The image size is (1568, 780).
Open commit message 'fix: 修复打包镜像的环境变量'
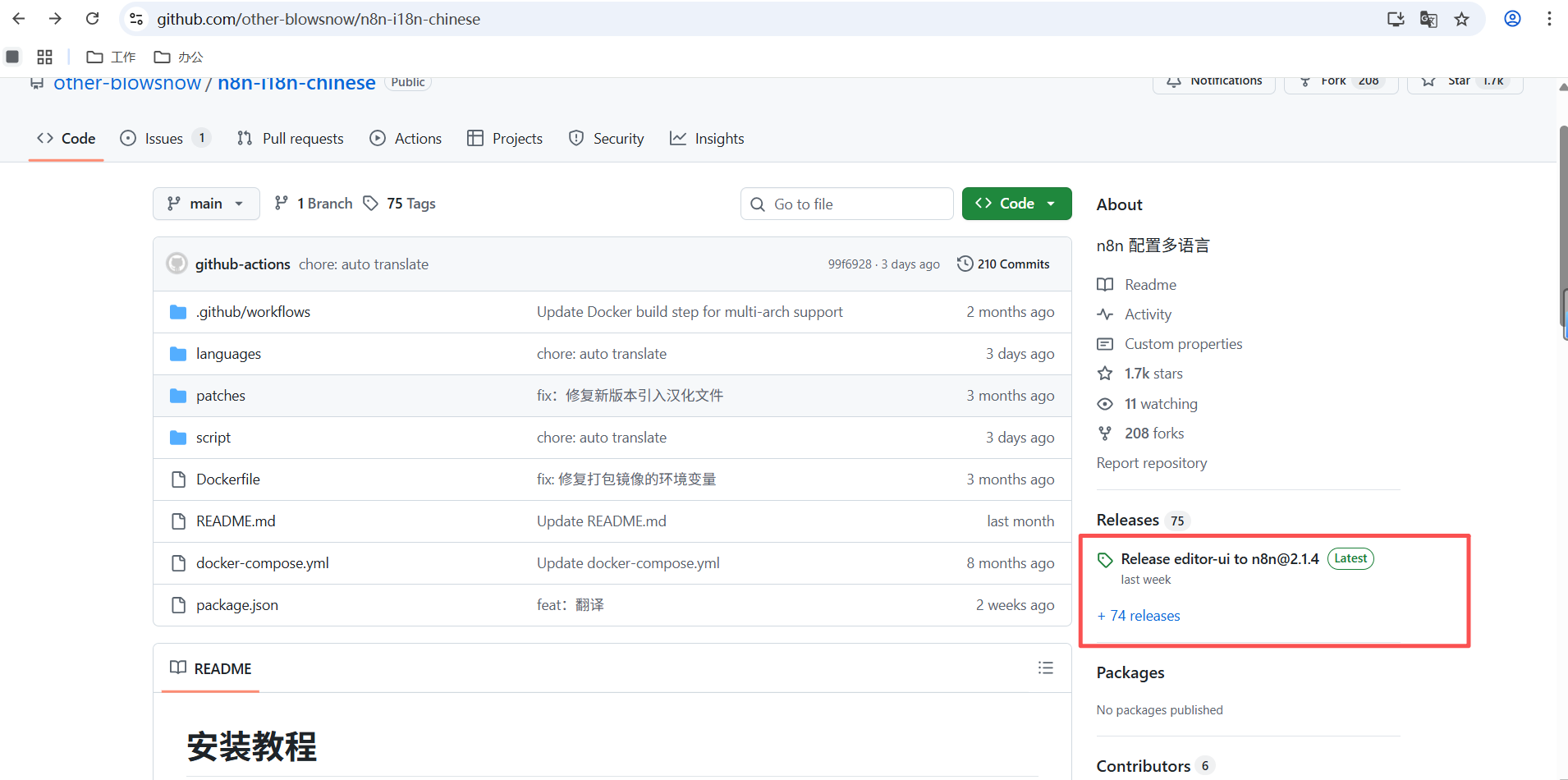pyautogui.click(x=626, y=479)
